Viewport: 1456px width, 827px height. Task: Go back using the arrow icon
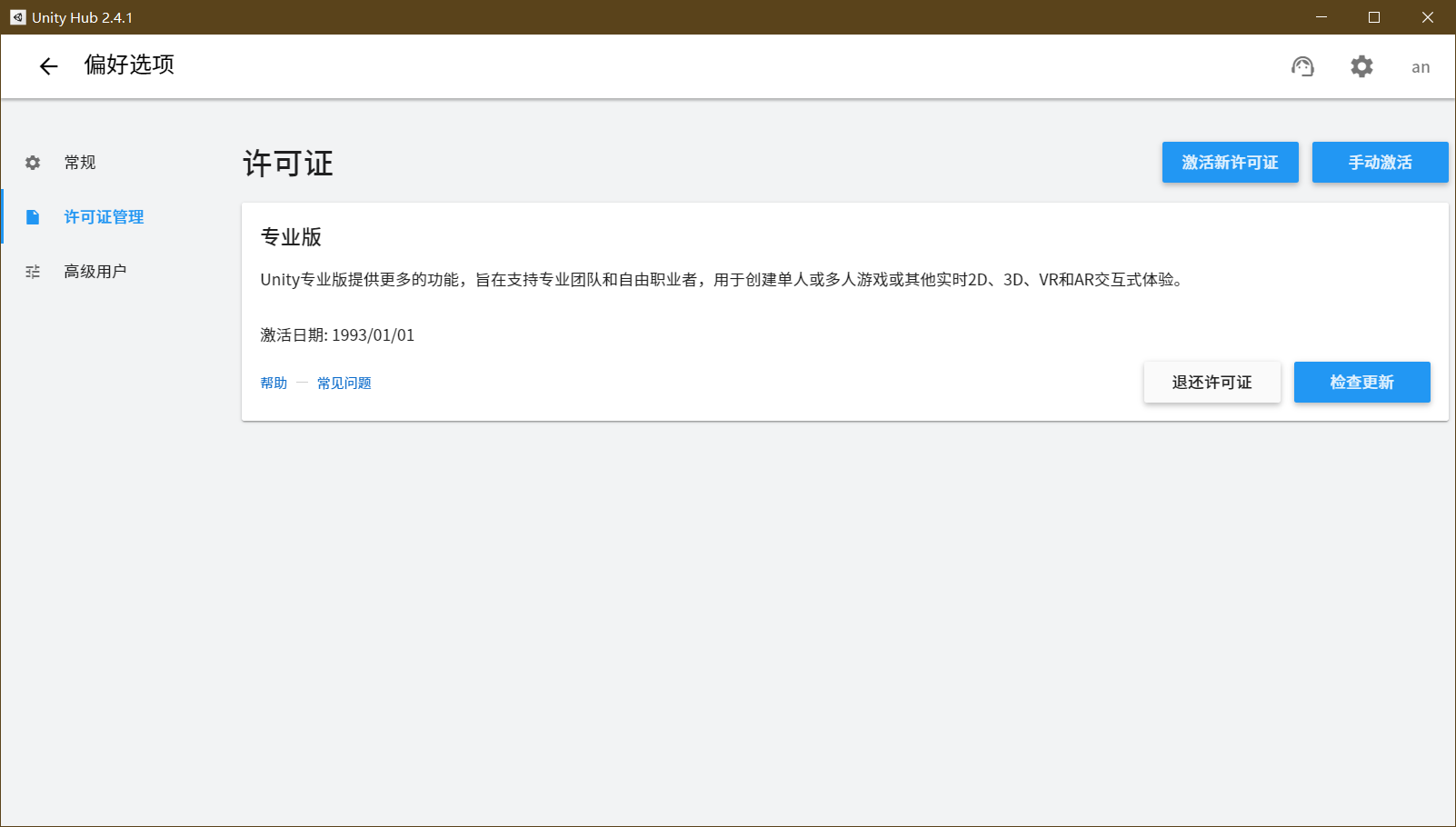48,66
